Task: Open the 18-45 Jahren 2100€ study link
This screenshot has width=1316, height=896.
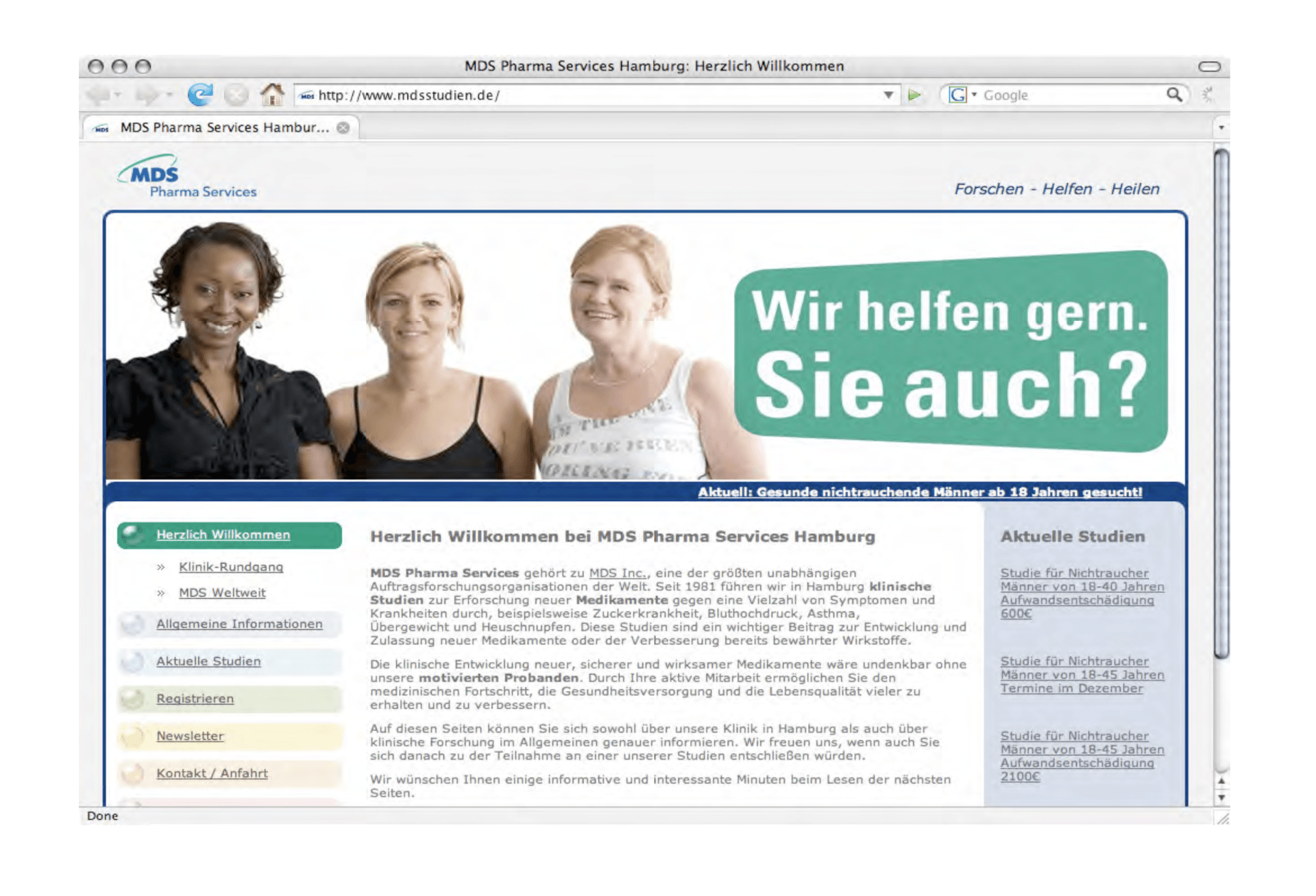Action: 1082,756
